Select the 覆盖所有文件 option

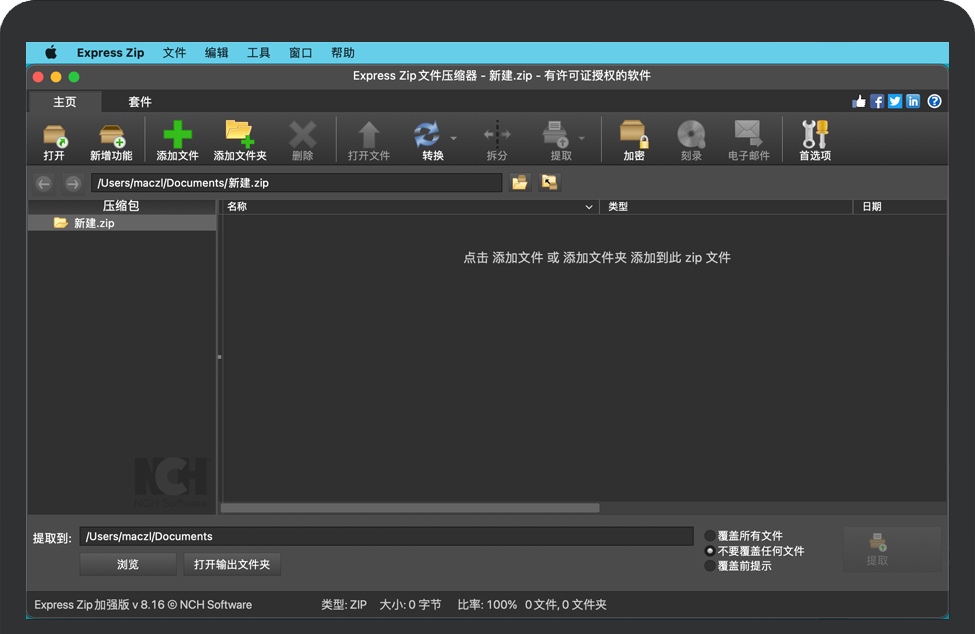point(710,537)
